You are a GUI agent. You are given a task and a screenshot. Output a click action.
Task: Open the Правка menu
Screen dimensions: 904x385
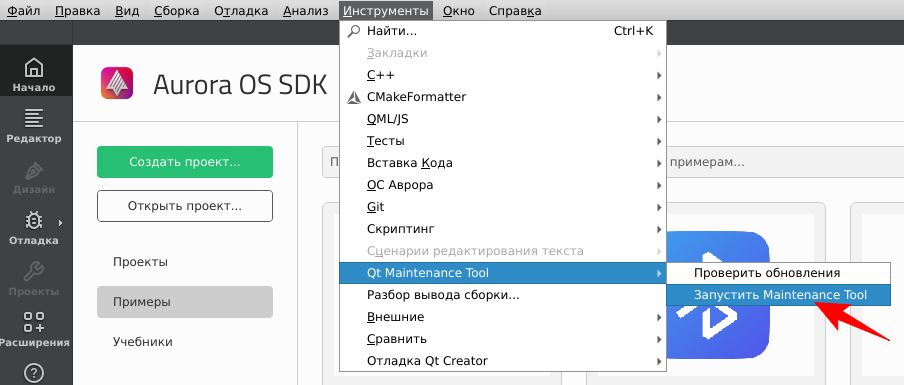(x=78, y=11)
